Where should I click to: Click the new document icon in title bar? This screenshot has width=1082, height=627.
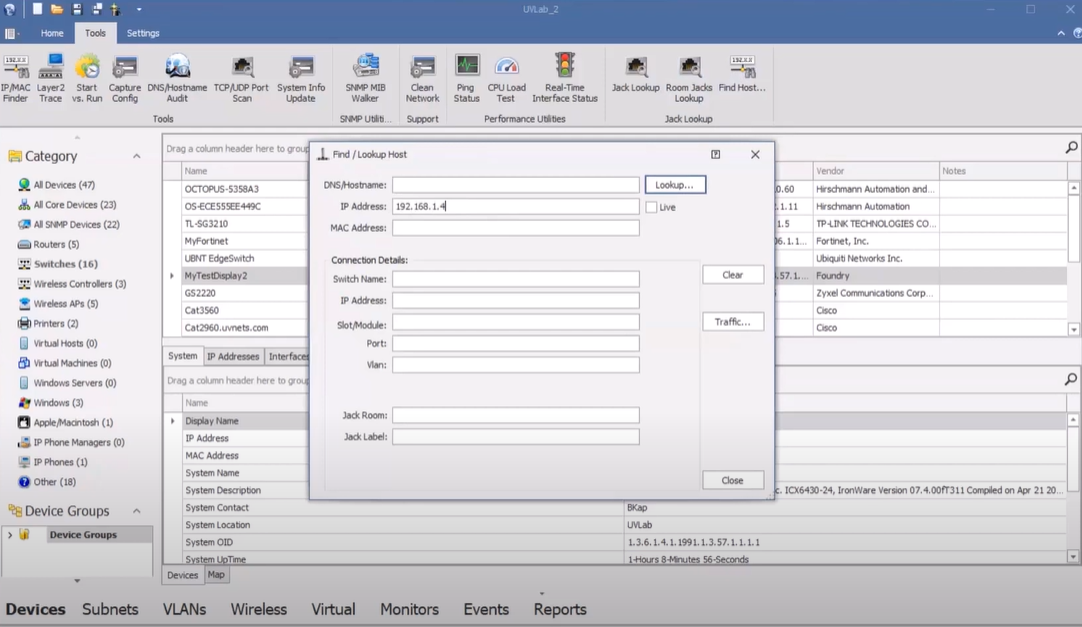coord(37,9)
